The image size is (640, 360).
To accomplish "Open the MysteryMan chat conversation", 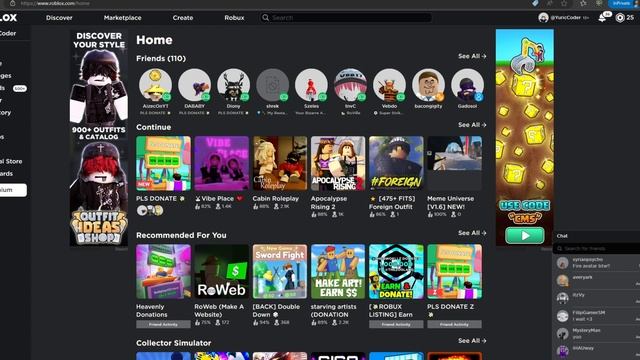I will point(596,333).
